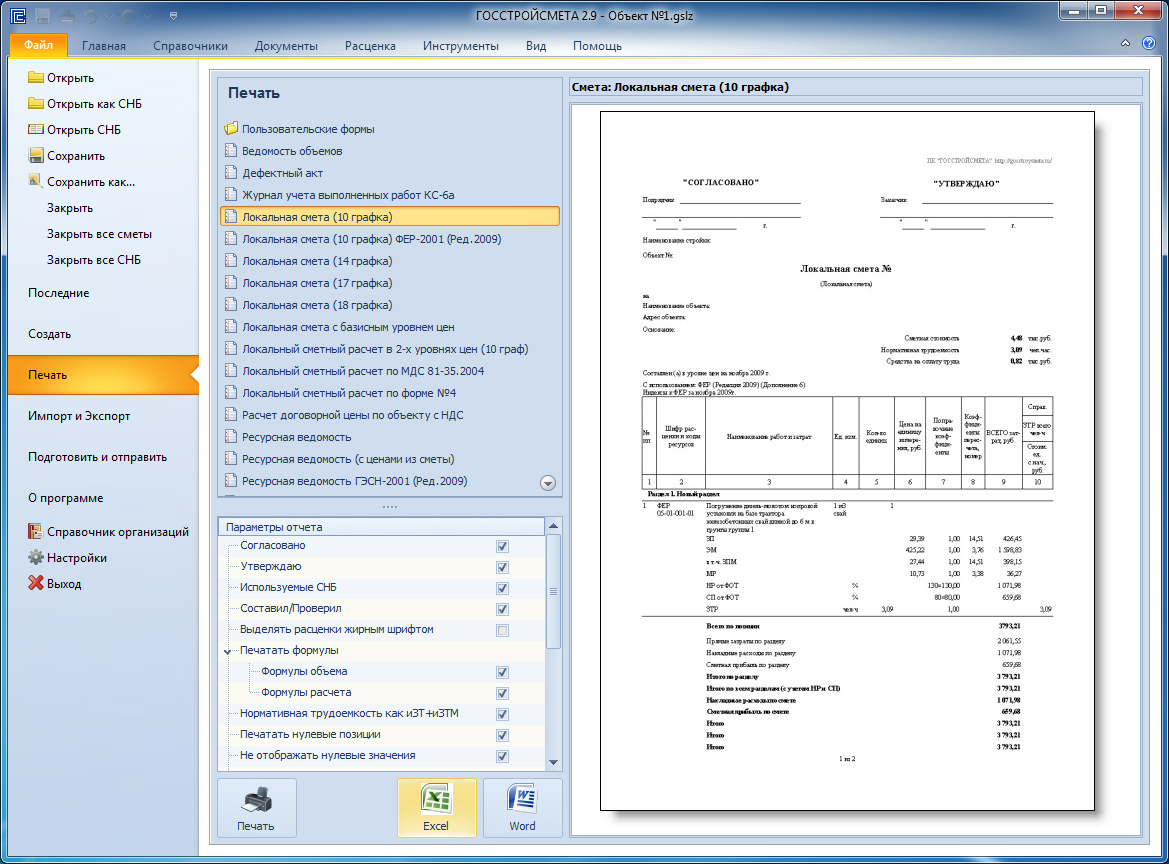This screenshot has height=864, width=1169.
Task: Click the report preview page thumbnail
Action: 847,461
